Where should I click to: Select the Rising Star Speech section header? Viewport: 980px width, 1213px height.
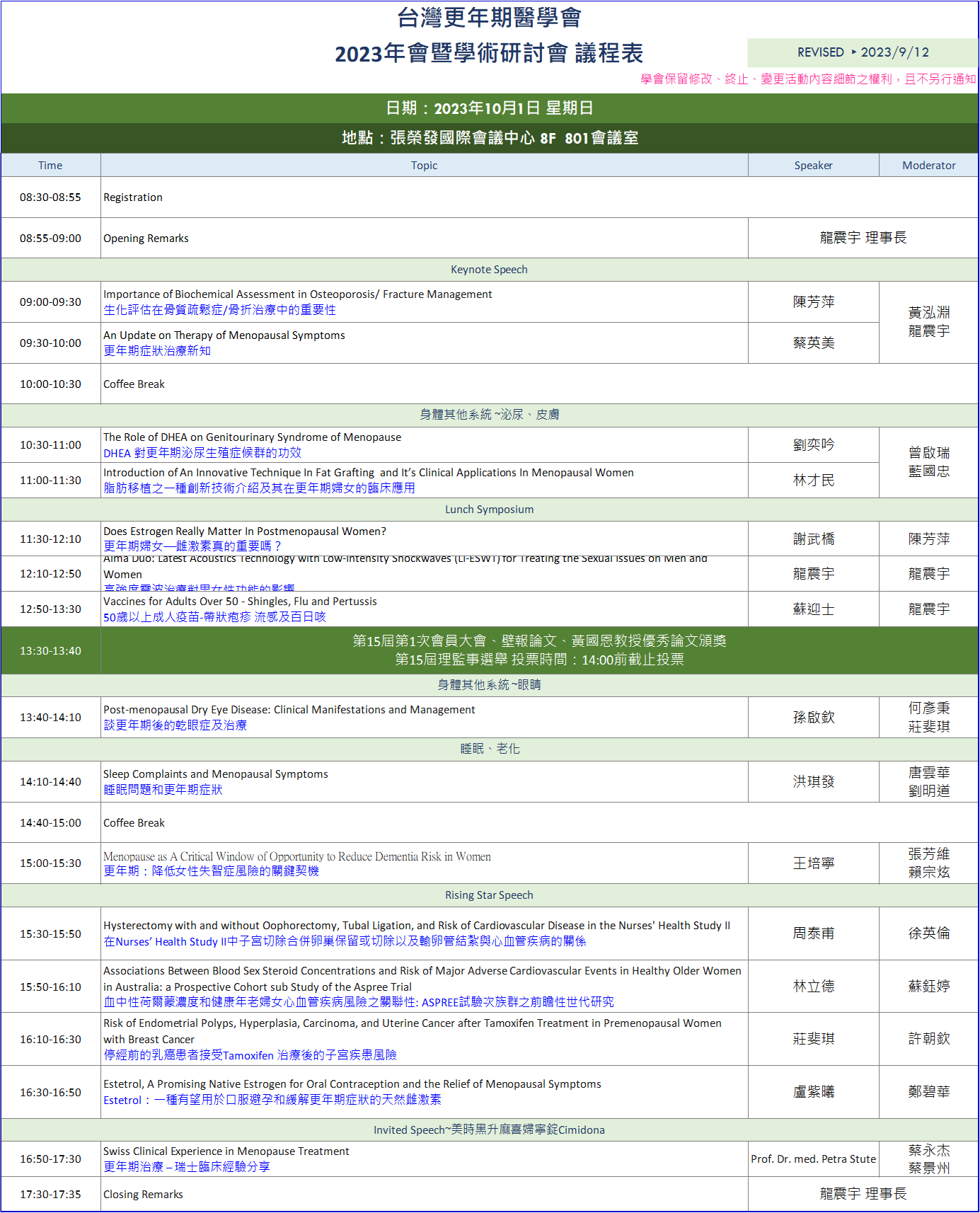(x=489, y=895)
